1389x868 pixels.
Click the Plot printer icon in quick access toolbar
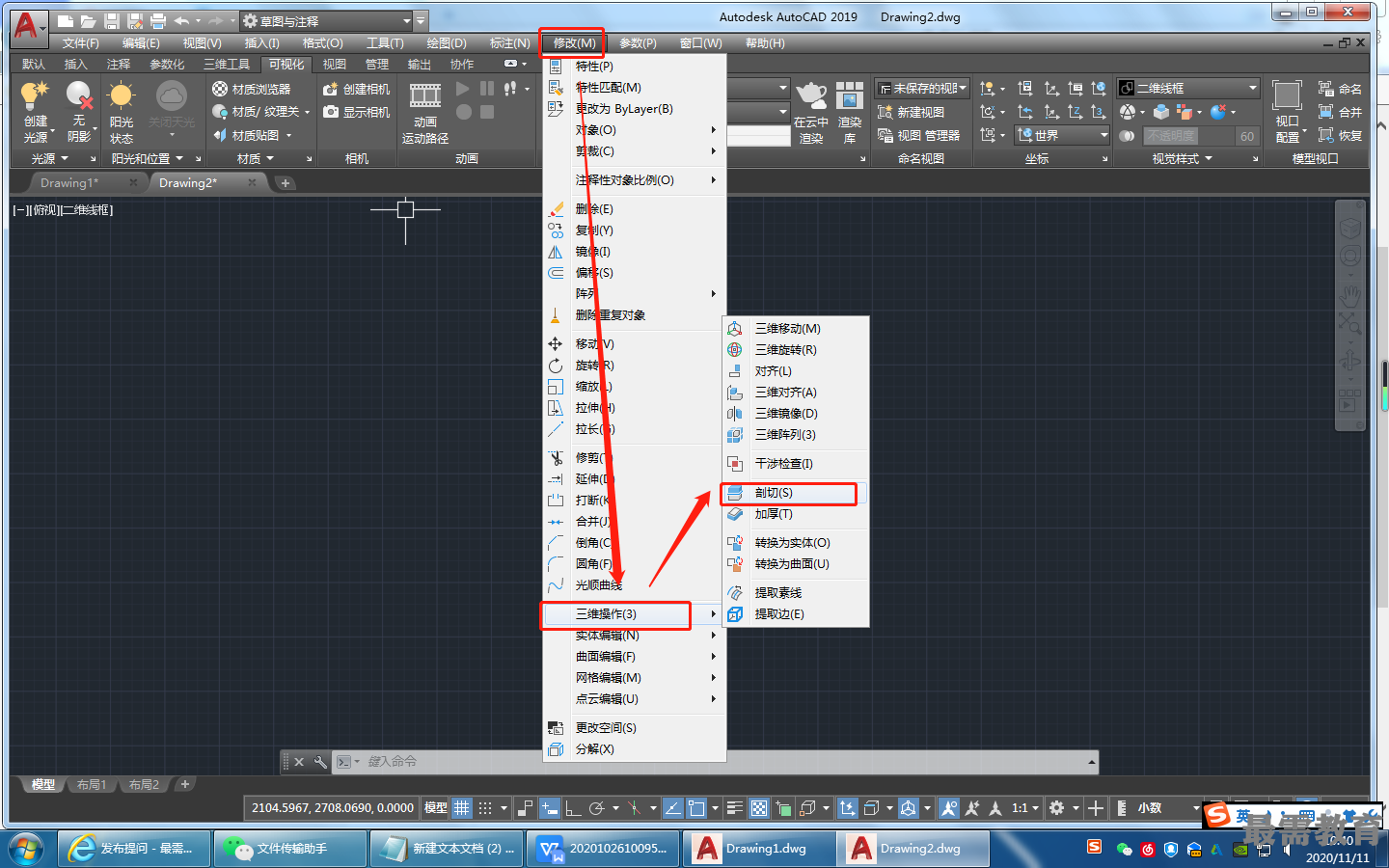tap(158, 20)
